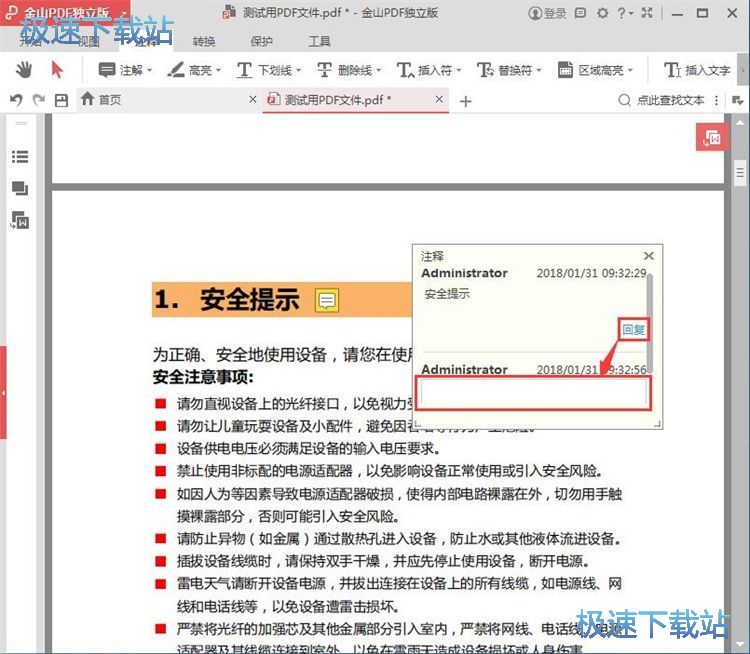Screen dimensions: 750x654
Task: Click the 点此查找文本 search field
Action: [671, 100]
